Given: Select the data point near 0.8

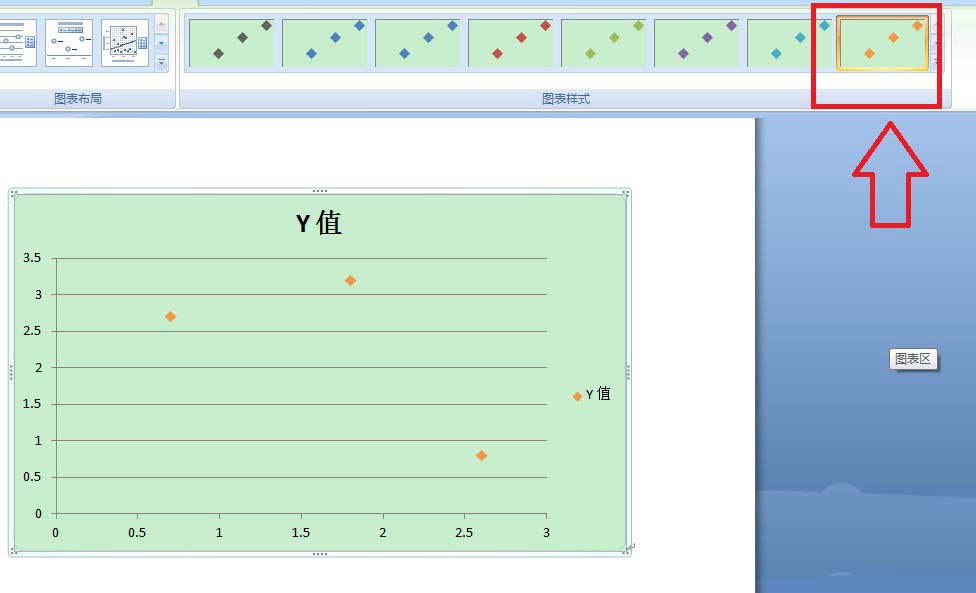Looking at the screenshot, I should click(x=481, y=455).
